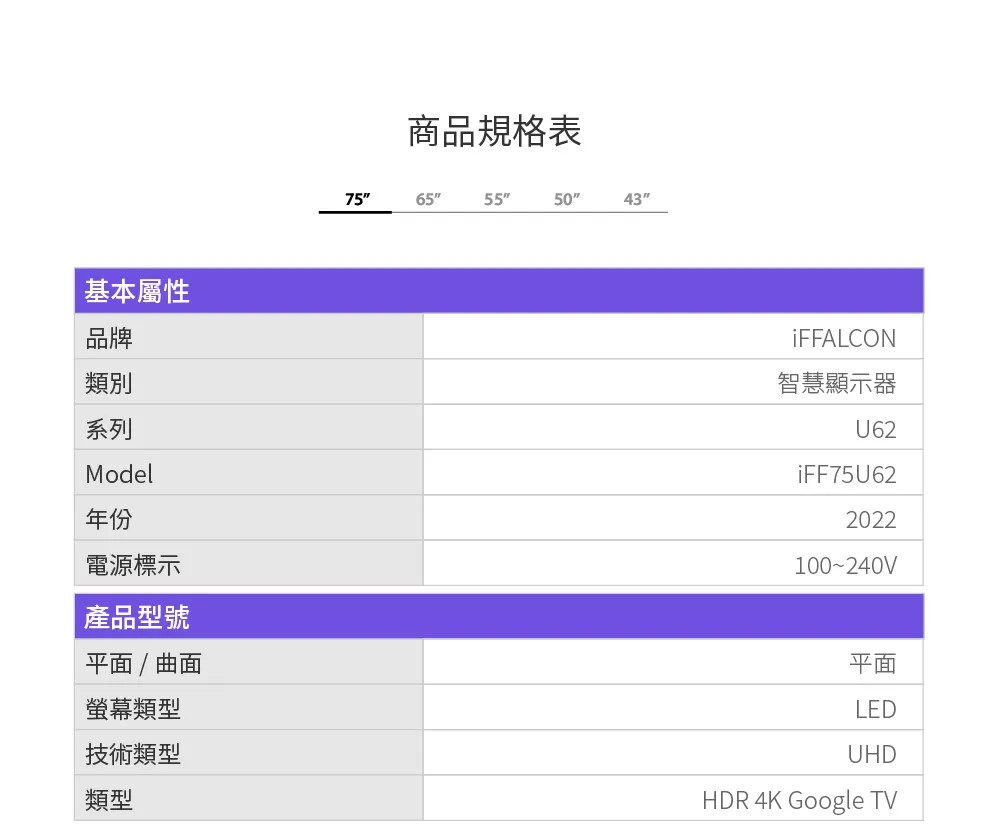
Task: Click the UHD technology type value
Action: click(x=871, y=754)
